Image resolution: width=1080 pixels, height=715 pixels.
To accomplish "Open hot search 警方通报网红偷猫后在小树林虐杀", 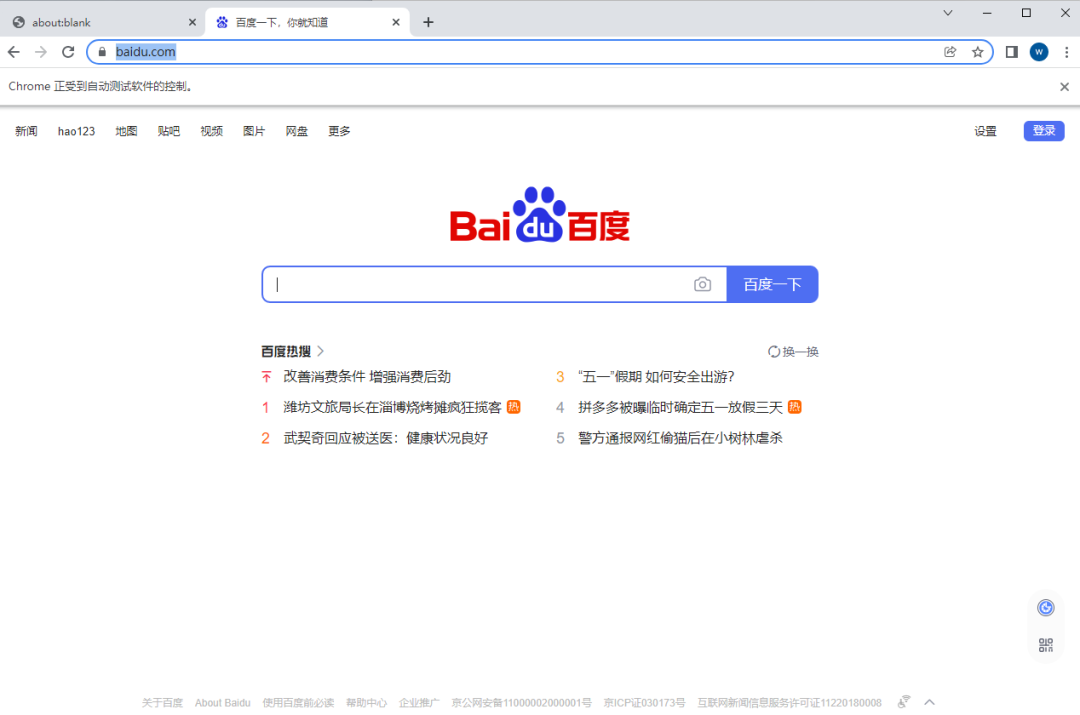I will (x=681, y=438).
